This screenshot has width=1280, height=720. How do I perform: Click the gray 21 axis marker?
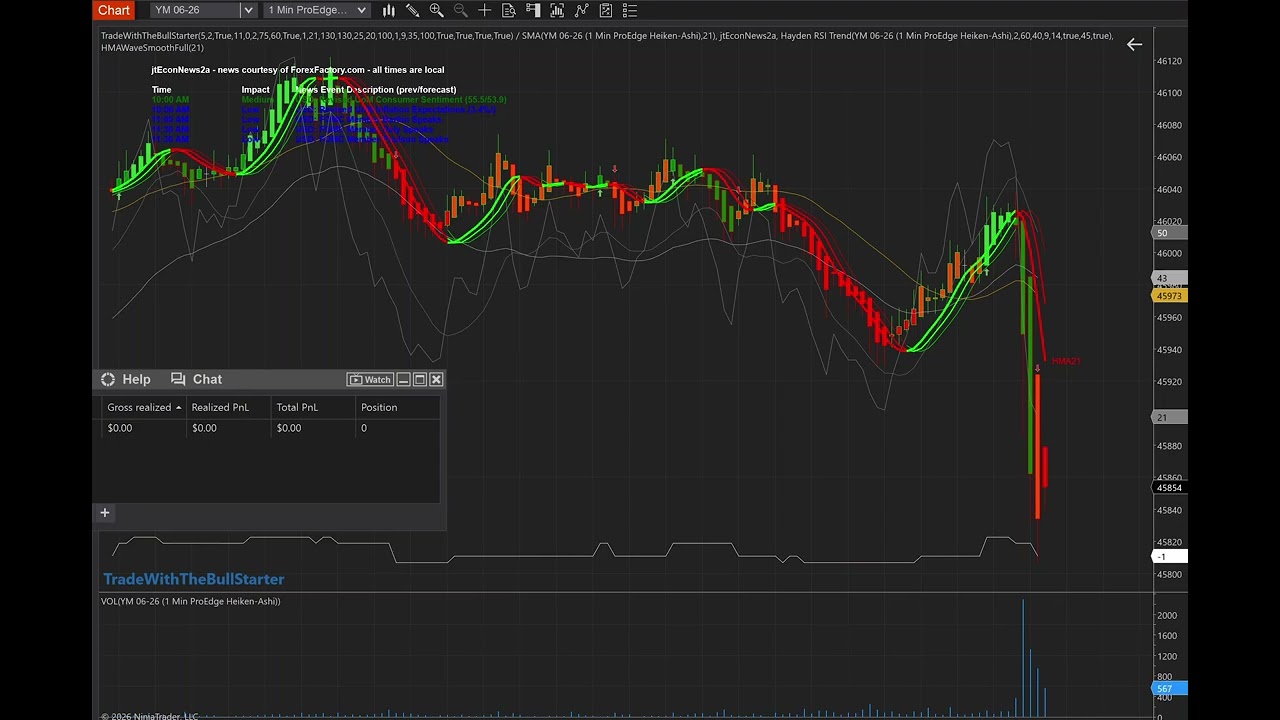(x=1169, y=417)
